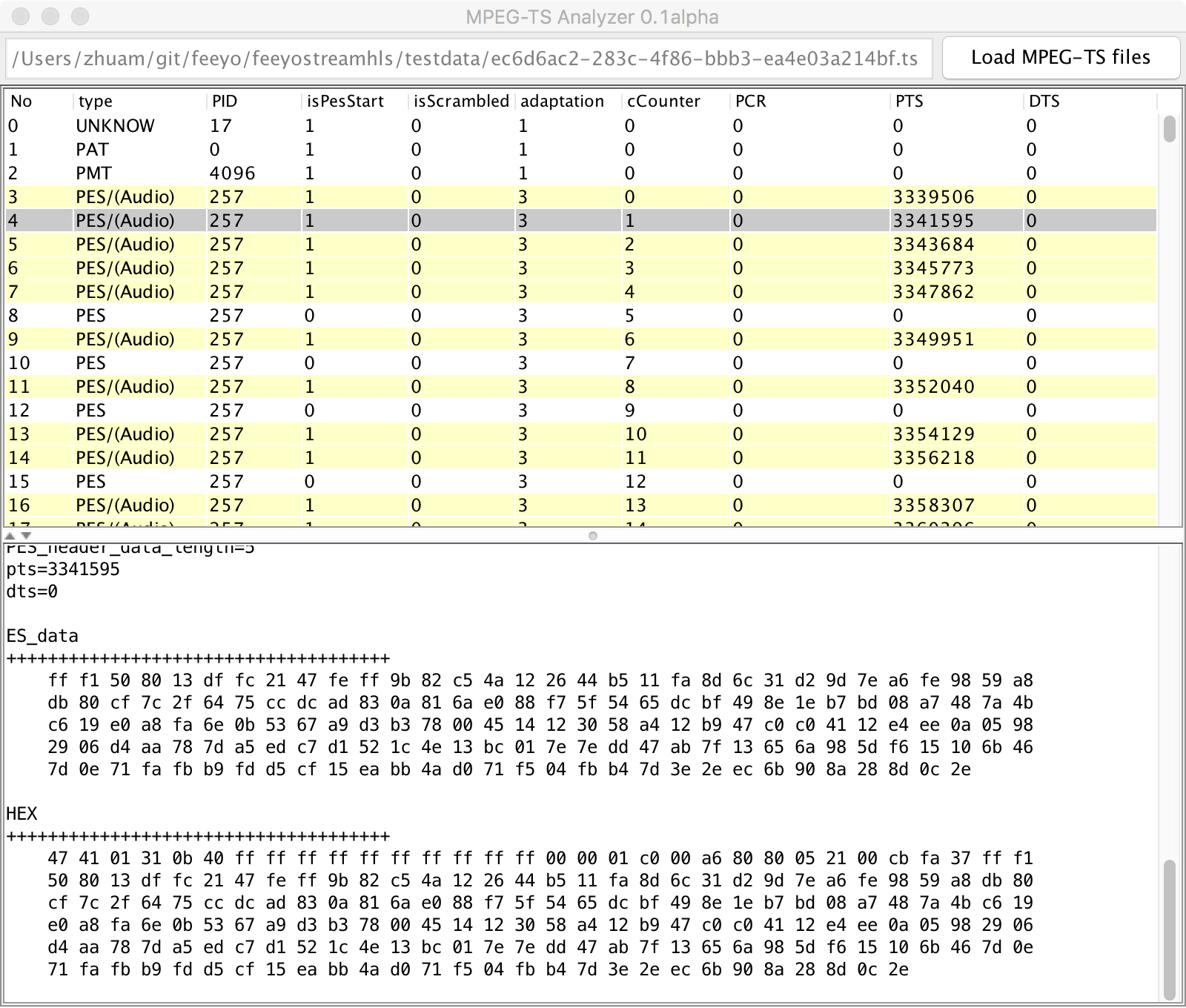Click the pts=3341595 line in details
This screenshot has width=1186, height=1008.
[63, 569]
